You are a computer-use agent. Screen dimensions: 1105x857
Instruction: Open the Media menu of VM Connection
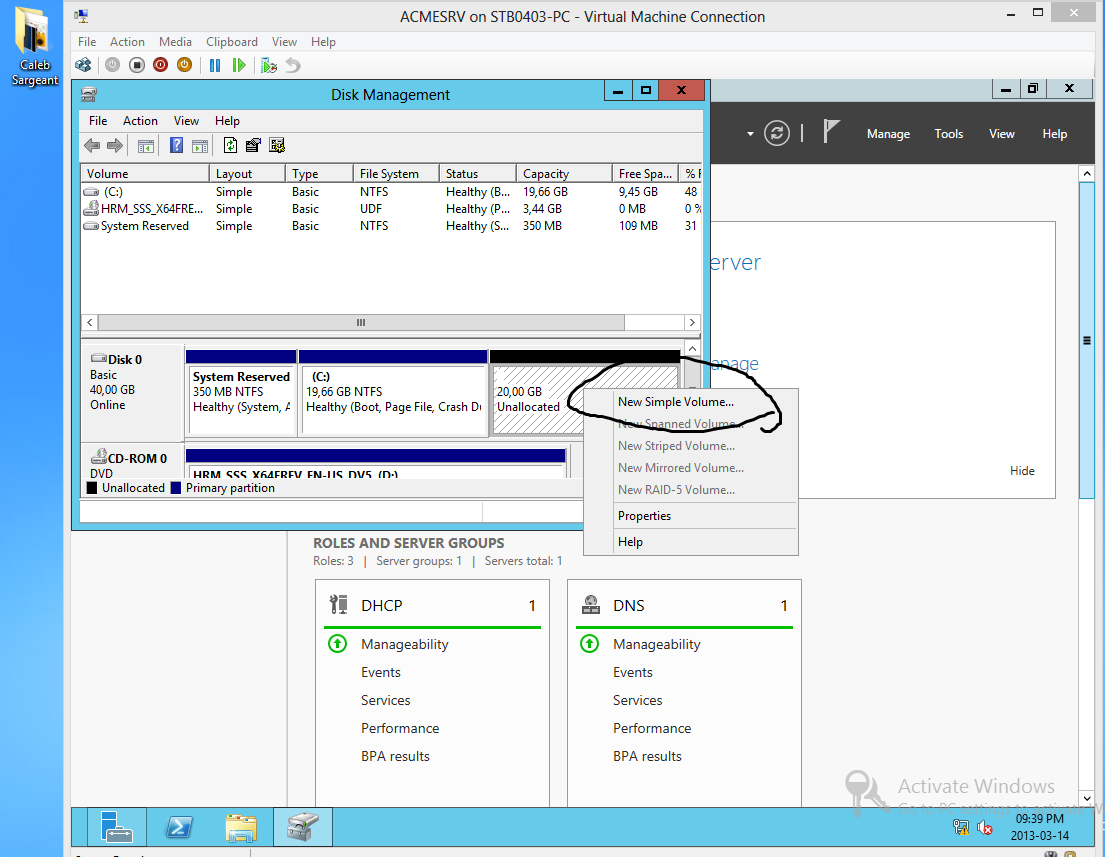[175, 42]
